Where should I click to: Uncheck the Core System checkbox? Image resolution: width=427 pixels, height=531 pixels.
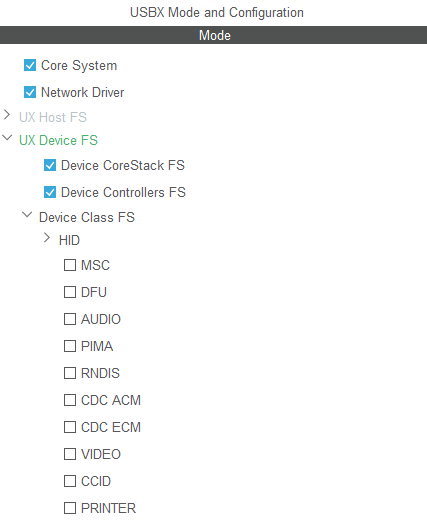(30, 65)
